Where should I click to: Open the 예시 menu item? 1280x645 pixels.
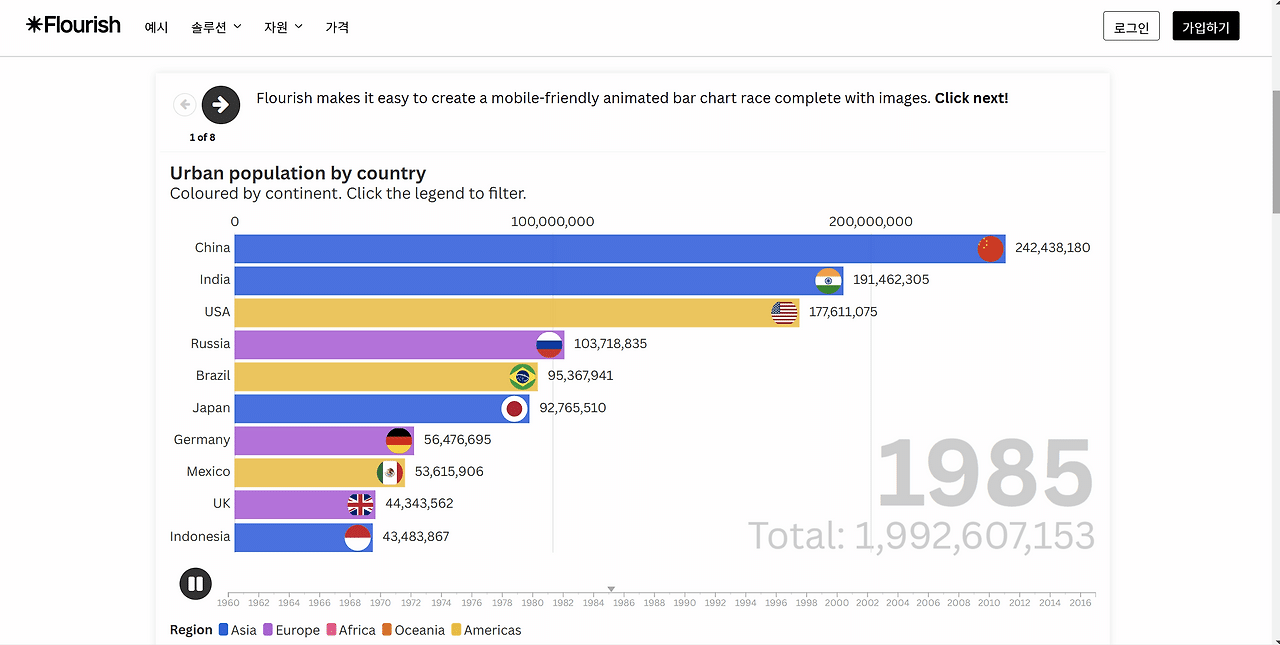[156, 27]
